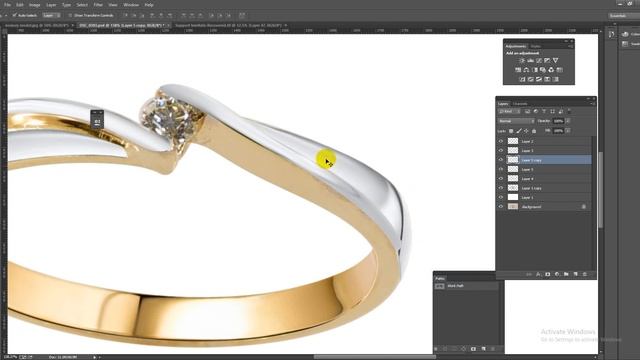The width and height of the screenshot is (640, 360).
Task: Click the horizontal canvas scrollbar
Action: pos(374,357)
